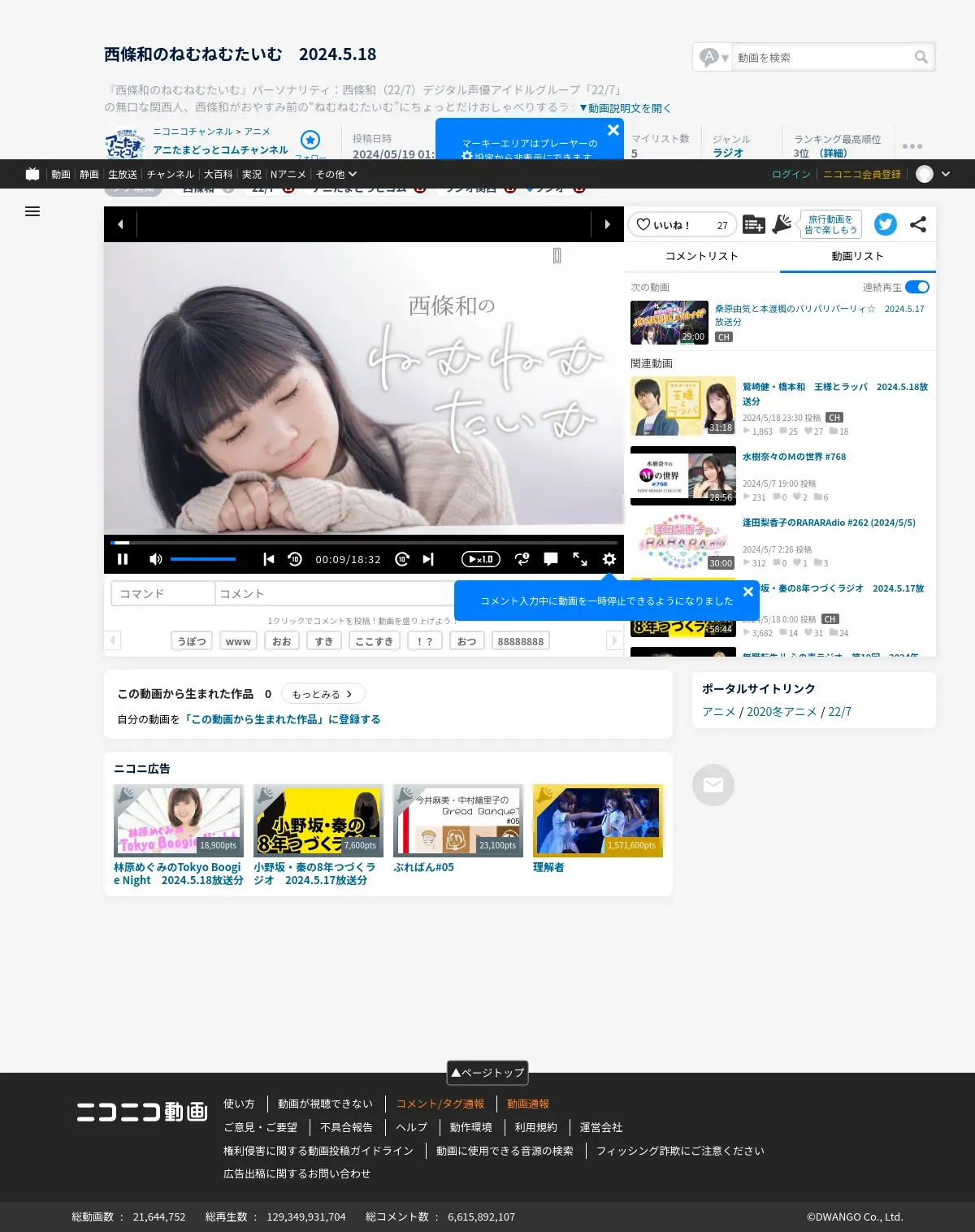Click the いいね! like button
Image resolution: width=975 pixels, height=1232 pixels.
pyautogui.click(x=682, y=225)
